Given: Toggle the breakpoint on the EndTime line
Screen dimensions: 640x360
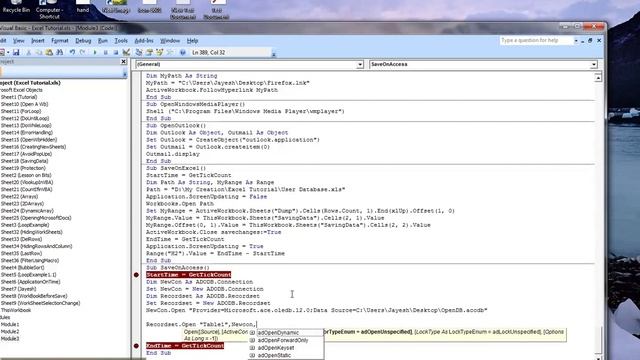Looking at the screenshot, I should 136,346.
